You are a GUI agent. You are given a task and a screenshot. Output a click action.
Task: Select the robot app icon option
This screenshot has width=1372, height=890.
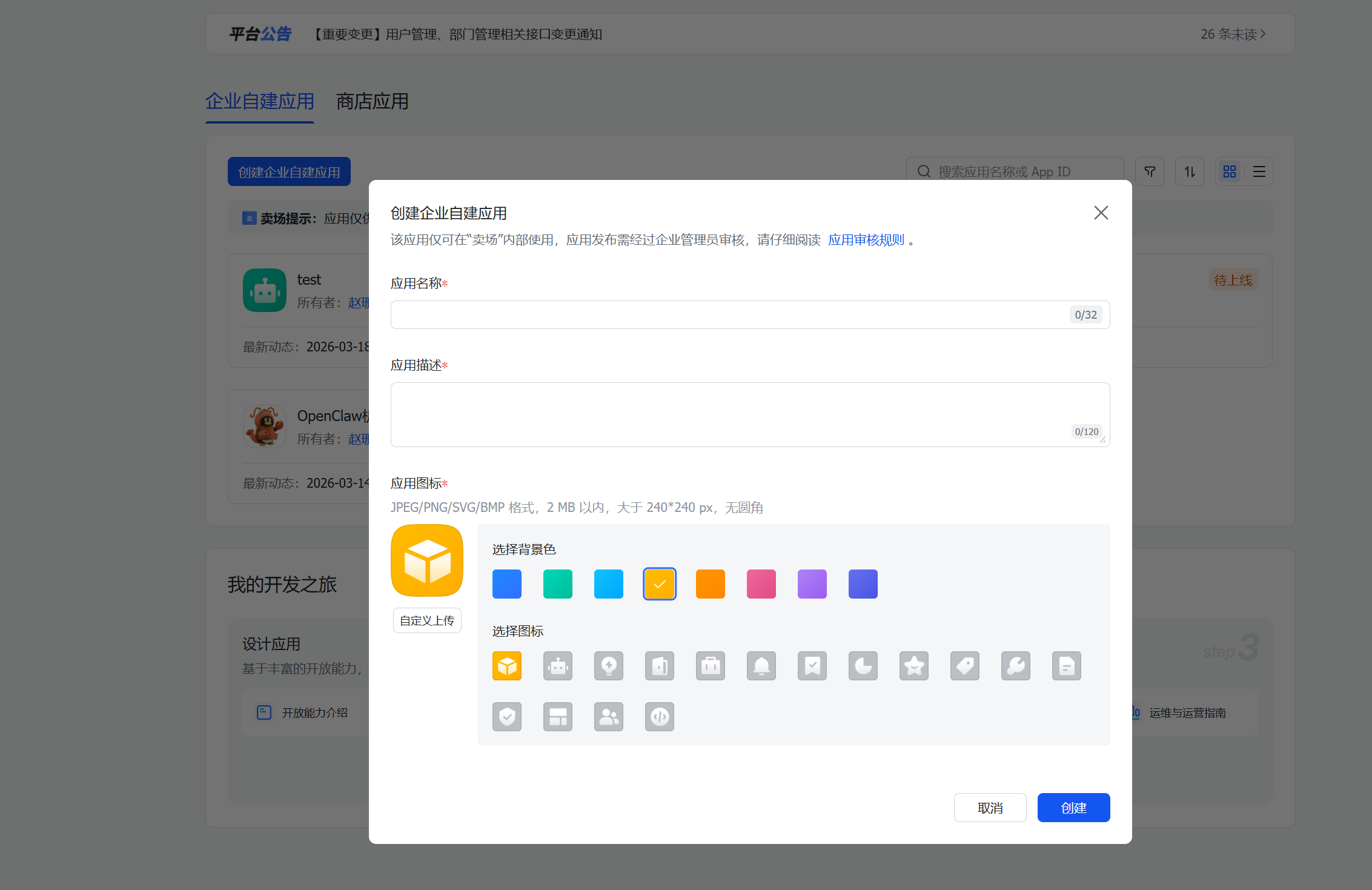point(557,666)
